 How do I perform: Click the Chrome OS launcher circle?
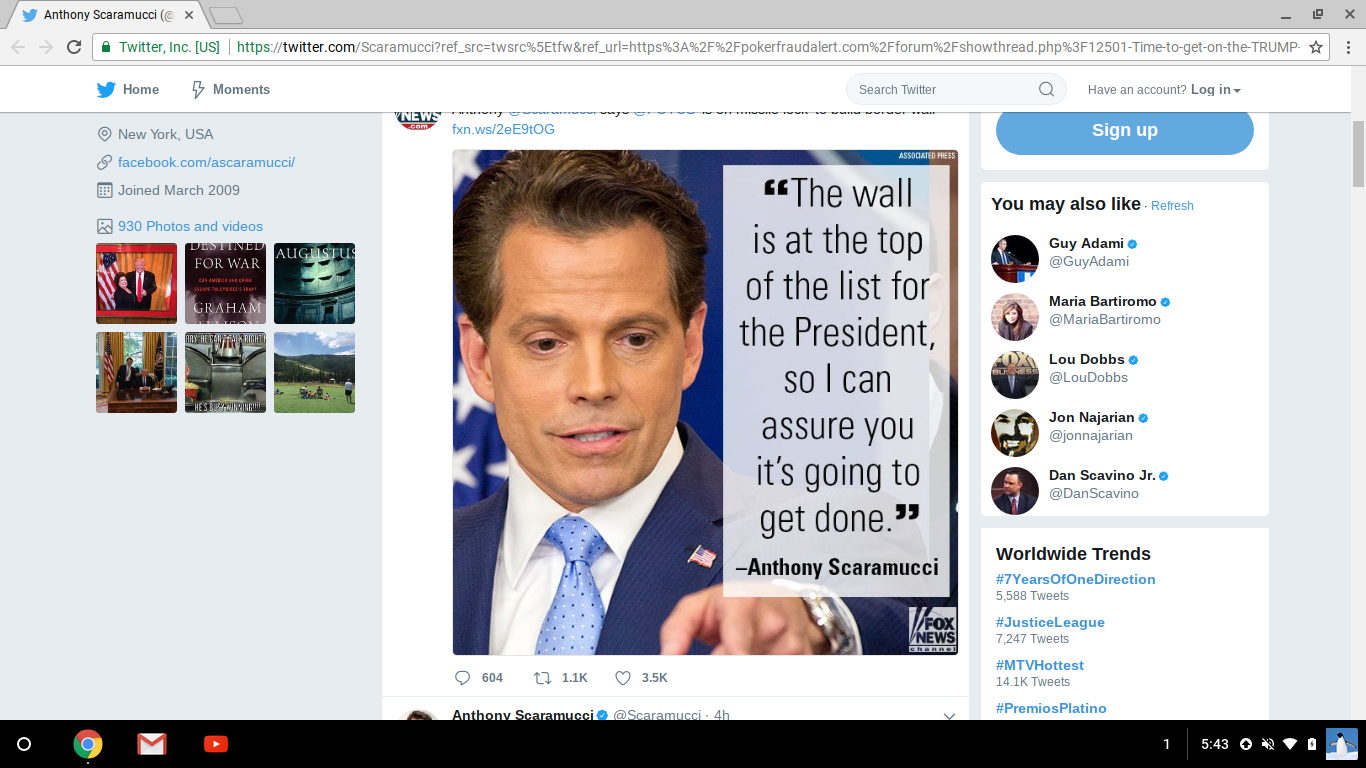click(x=25, y=744)
